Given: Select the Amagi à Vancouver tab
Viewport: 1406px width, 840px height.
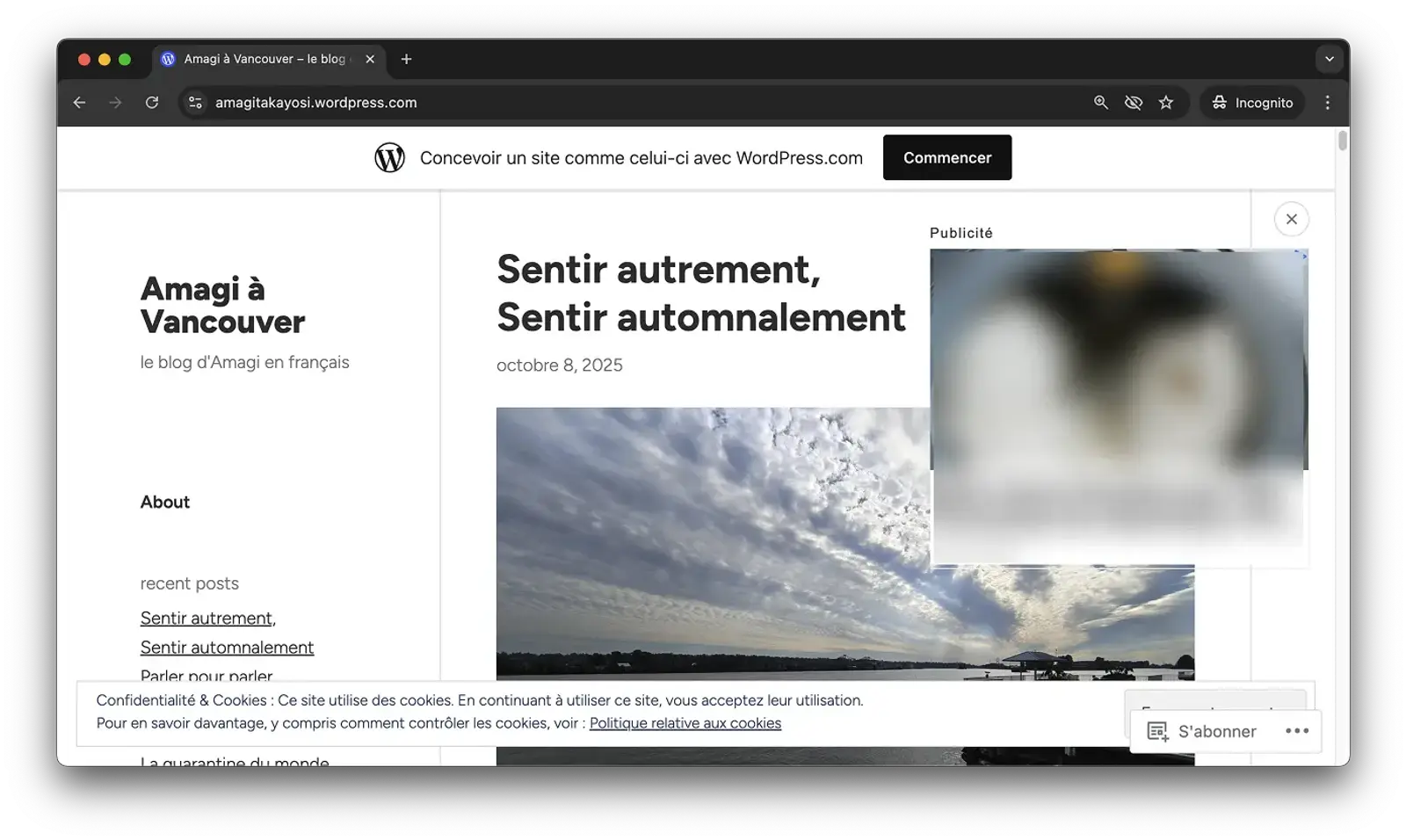Looking at the screenshot, I should (264, 59).
